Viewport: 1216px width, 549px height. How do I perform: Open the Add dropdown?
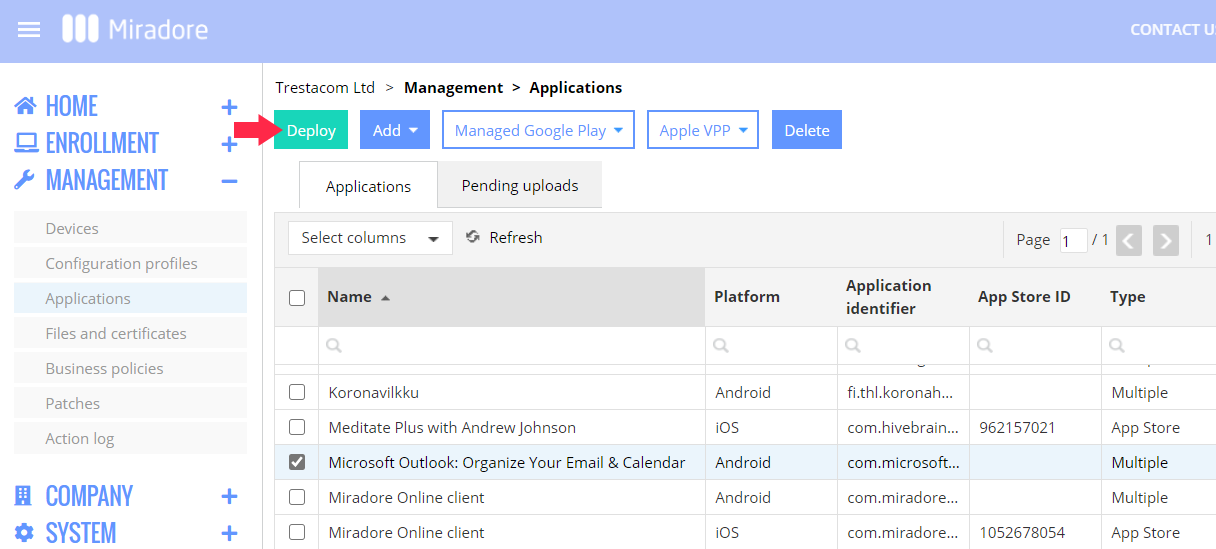click(x=395, y=130)
